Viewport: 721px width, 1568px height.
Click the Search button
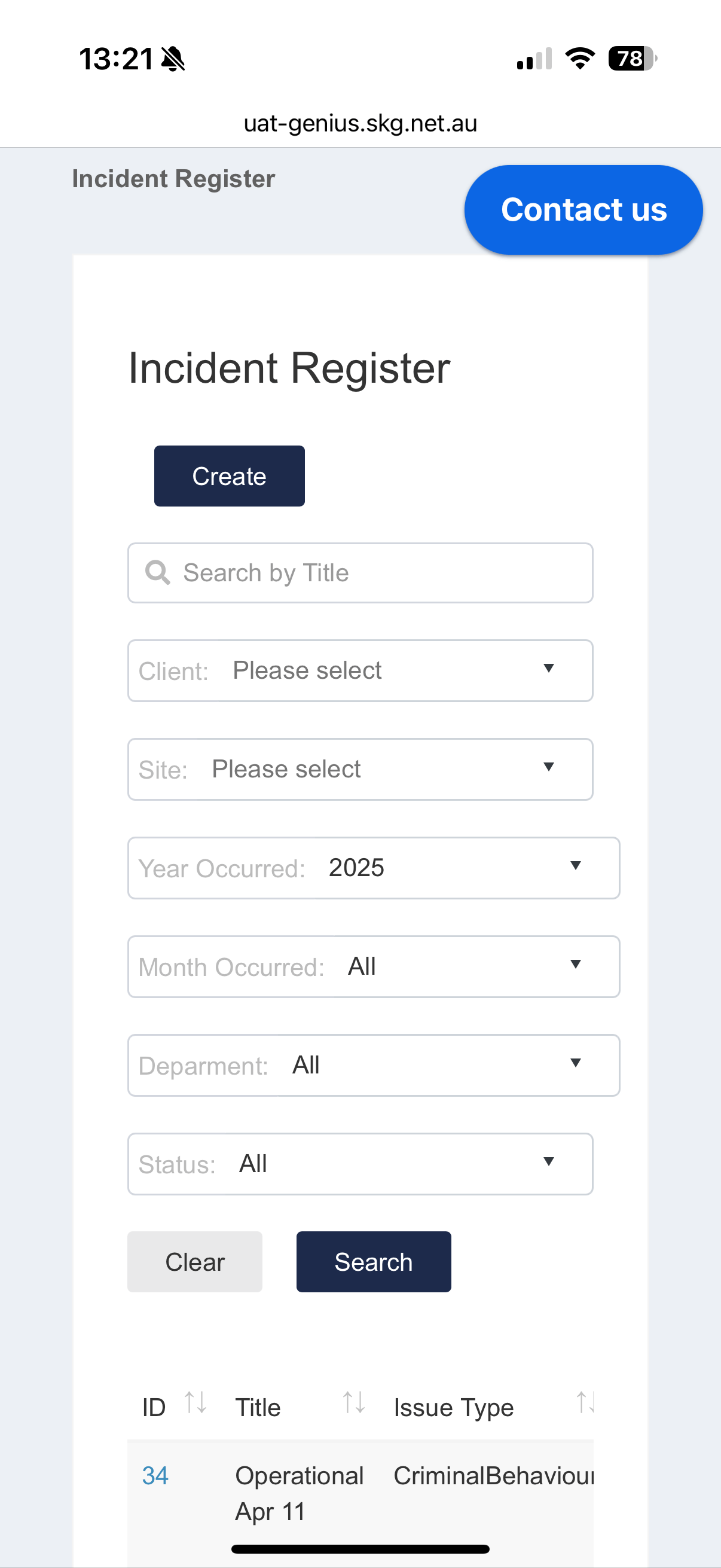pyautogui.click(x=374, y=1262)
